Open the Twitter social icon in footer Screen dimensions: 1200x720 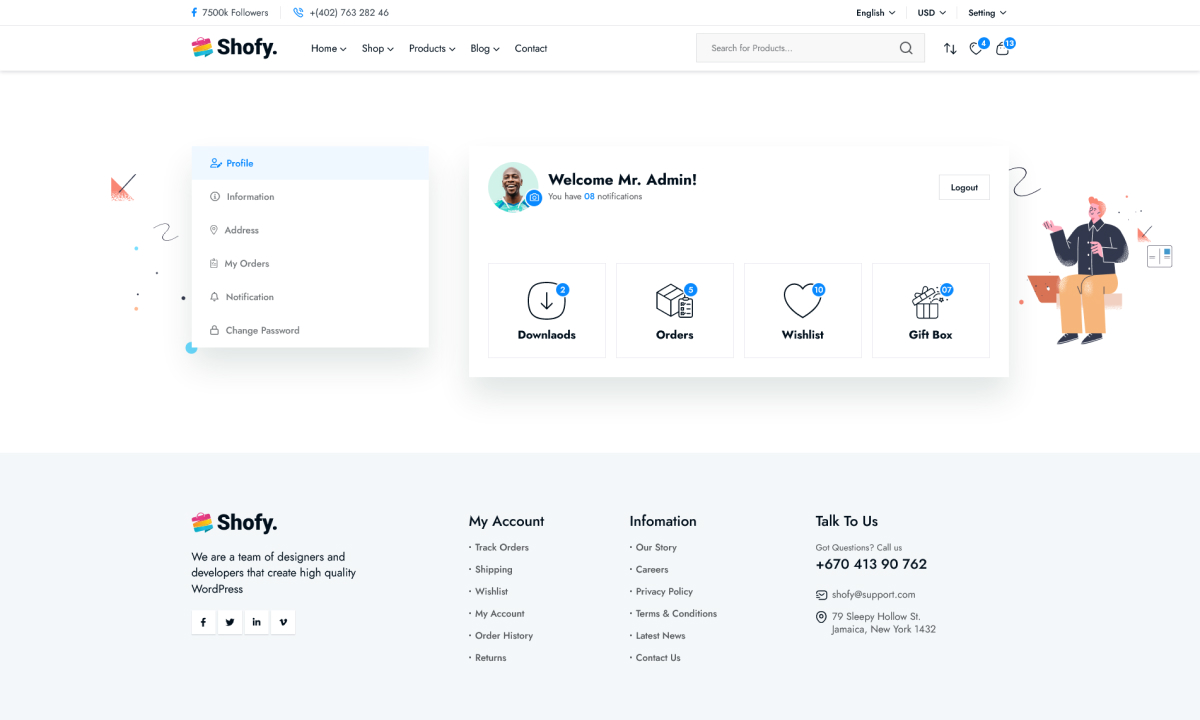tap(230, 622)
